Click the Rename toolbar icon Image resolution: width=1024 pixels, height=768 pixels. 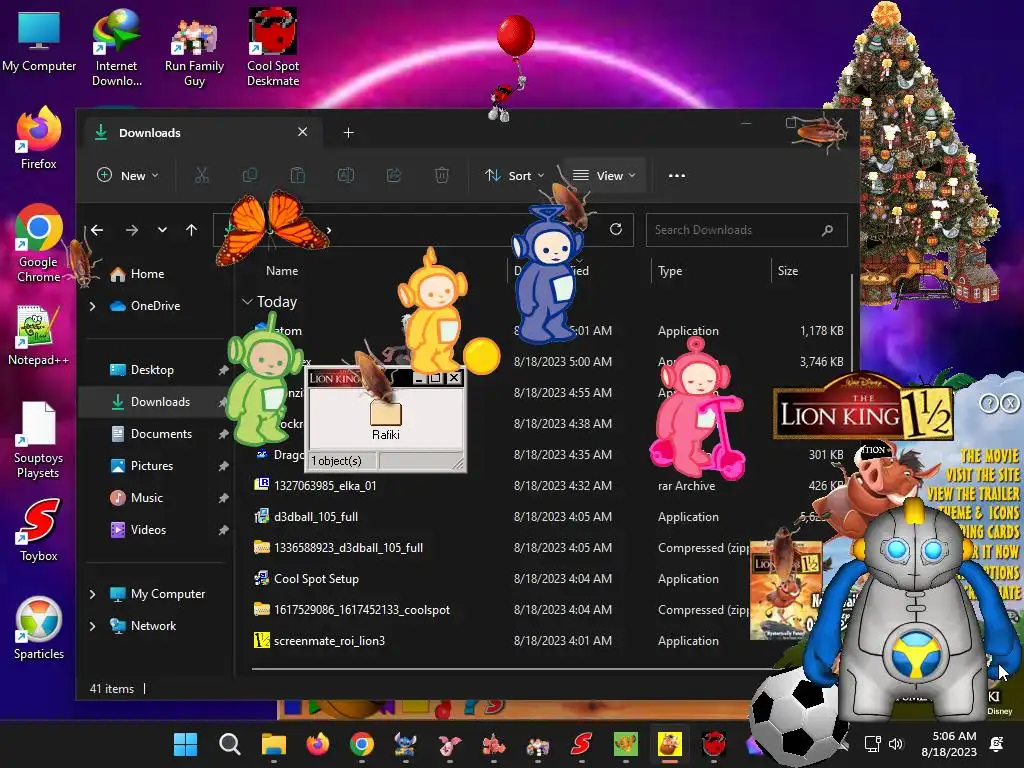[x=345, y=175]
